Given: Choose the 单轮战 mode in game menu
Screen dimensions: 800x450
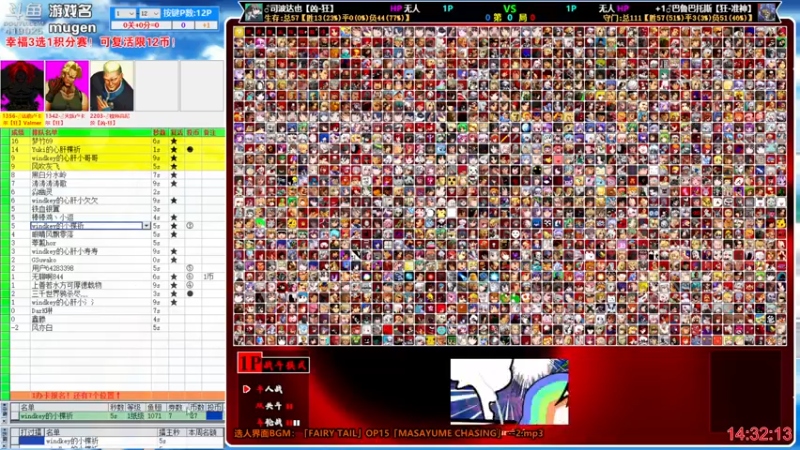Looking at the screenshot, I should [278, 422].
